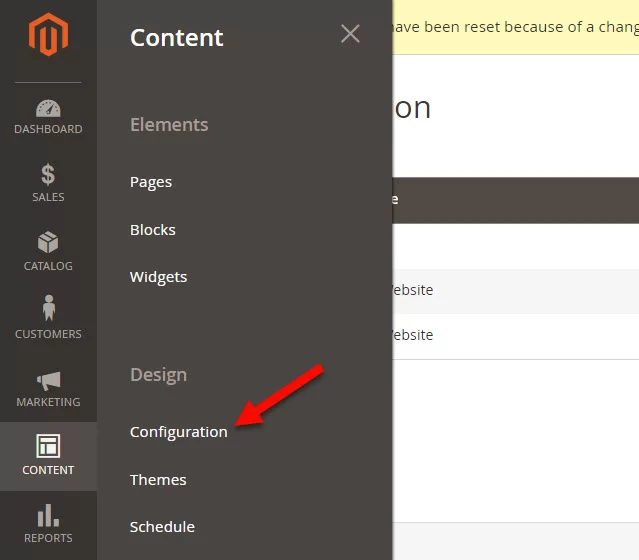
Task: Click the yellow reset notification message
Action: [516, 27]
